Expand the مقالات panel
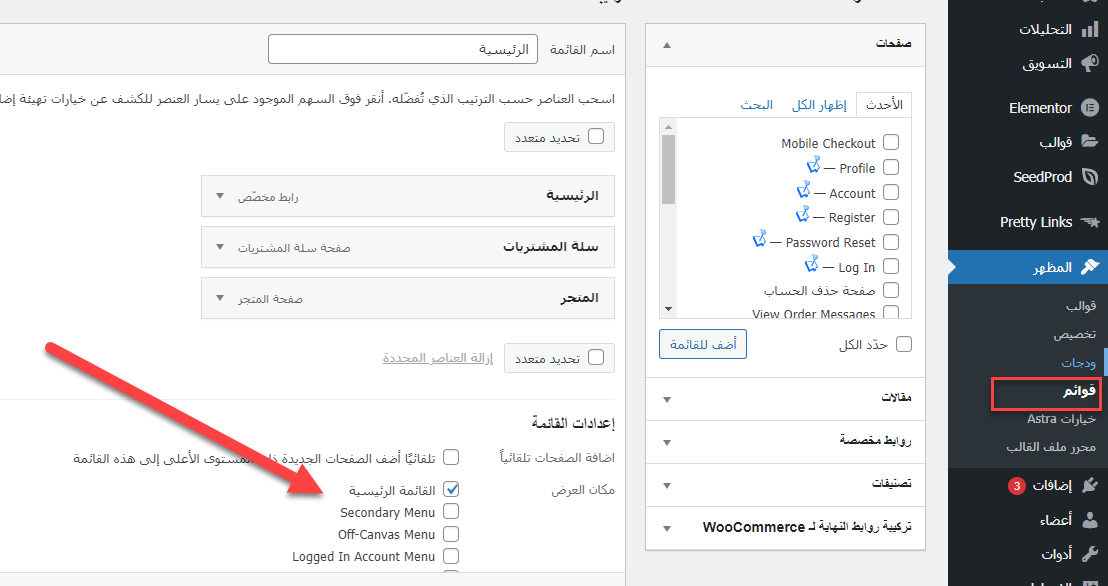 [786, 399]
